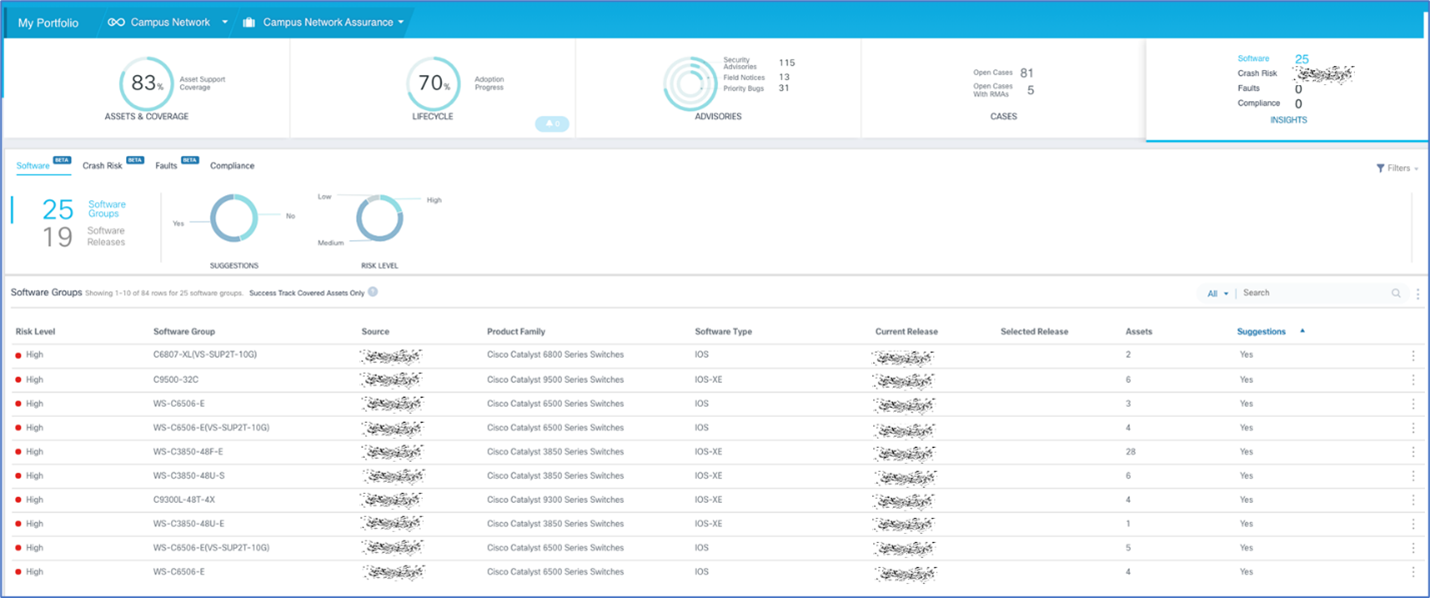Open kebab menu for C9500-32C row
The image size is (1430, 598).
[x=1412, y=380]
